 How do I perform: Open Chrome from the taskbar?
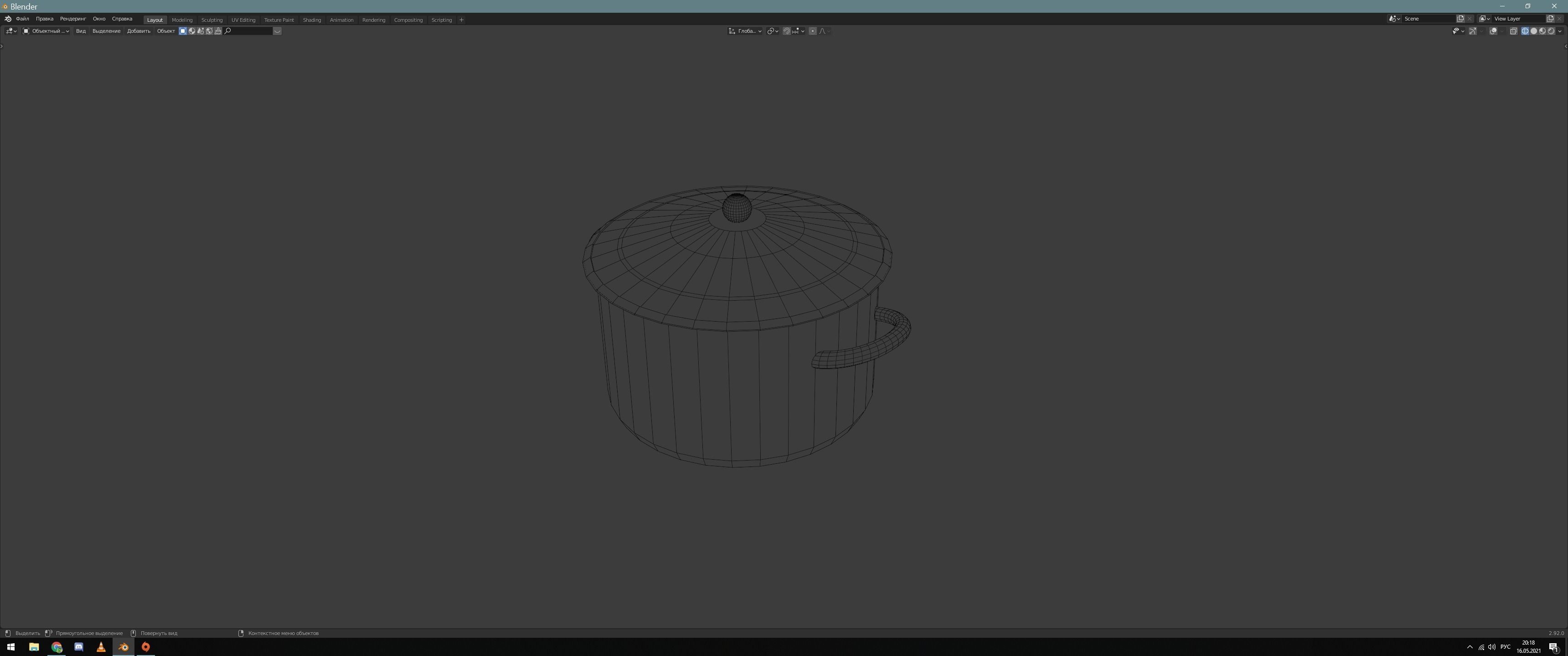[57, 647]
